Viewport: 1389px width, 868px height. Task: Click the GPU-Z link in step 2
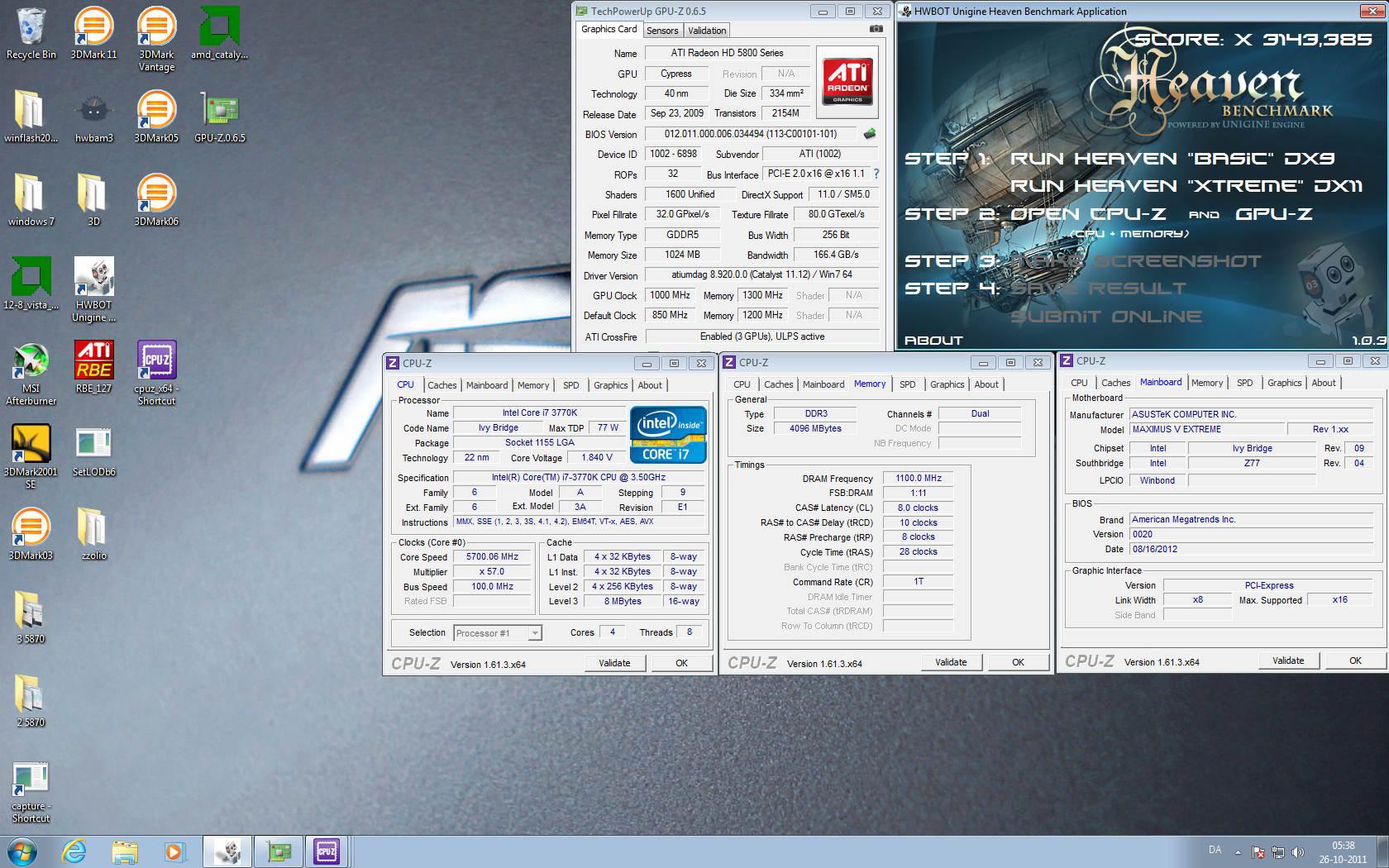pos(1274,214)
